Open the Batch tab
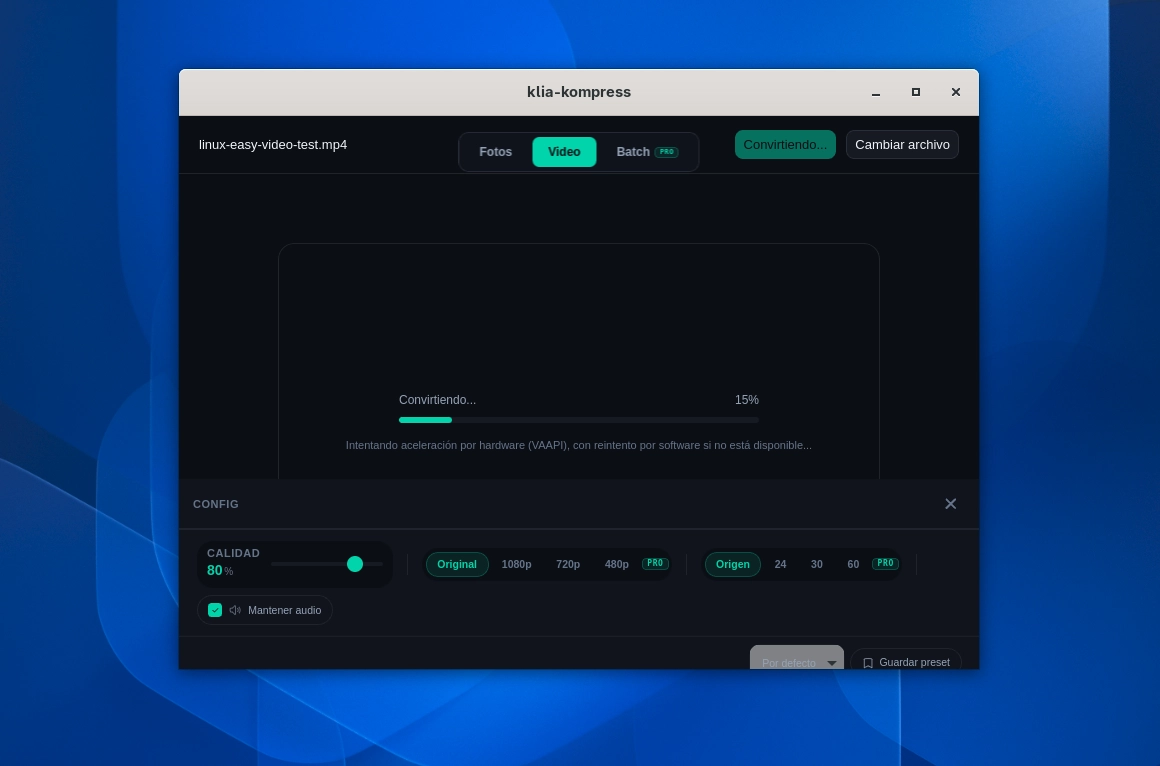Screen dimensions: 1160x766 647,152
